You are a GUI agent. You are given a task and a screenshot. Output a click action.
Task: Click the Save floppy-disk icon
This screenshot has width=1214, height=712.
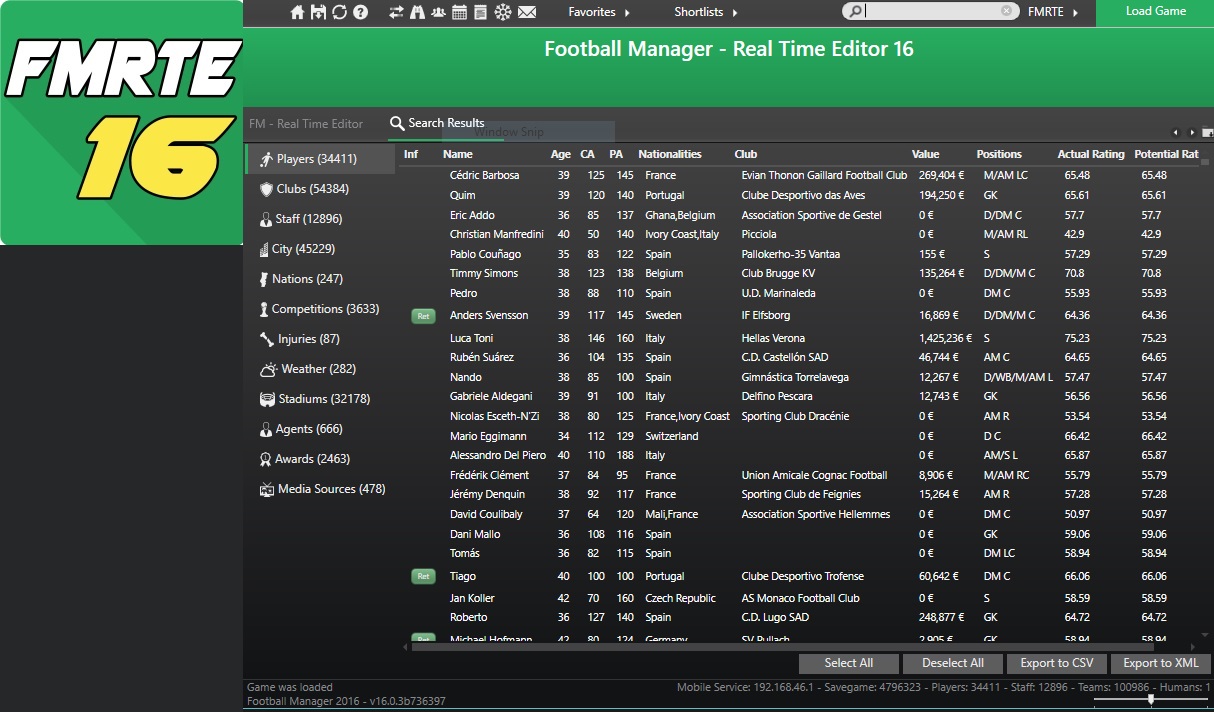point(318,12)
